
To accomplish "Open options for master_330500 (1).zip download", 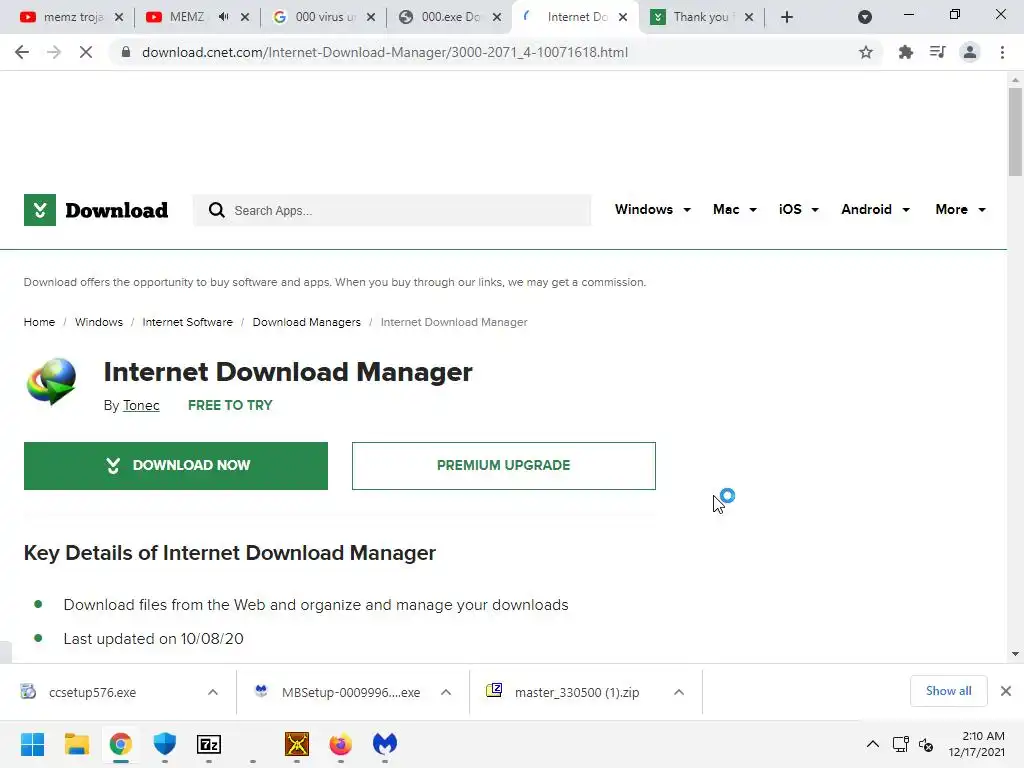I will 679,692.
